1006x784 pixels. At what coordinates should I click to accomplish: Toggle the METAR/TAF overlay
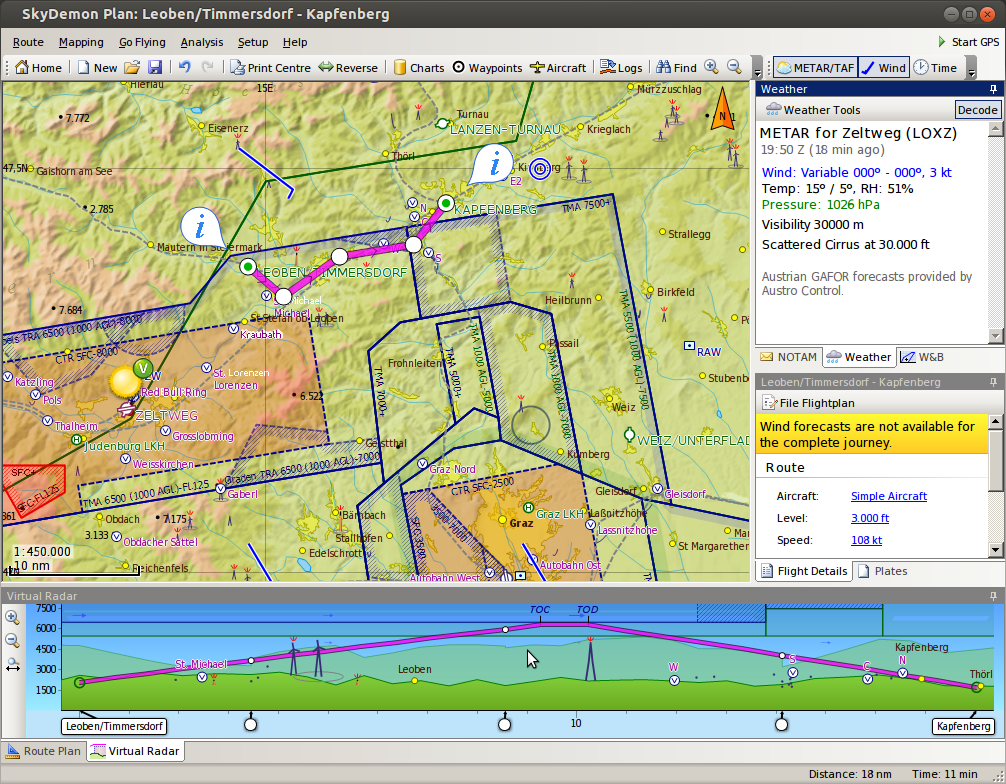815,67
